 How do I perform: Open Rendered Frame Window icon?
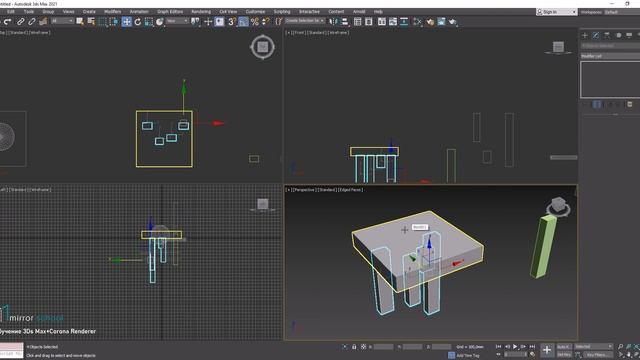click(441, 22)
